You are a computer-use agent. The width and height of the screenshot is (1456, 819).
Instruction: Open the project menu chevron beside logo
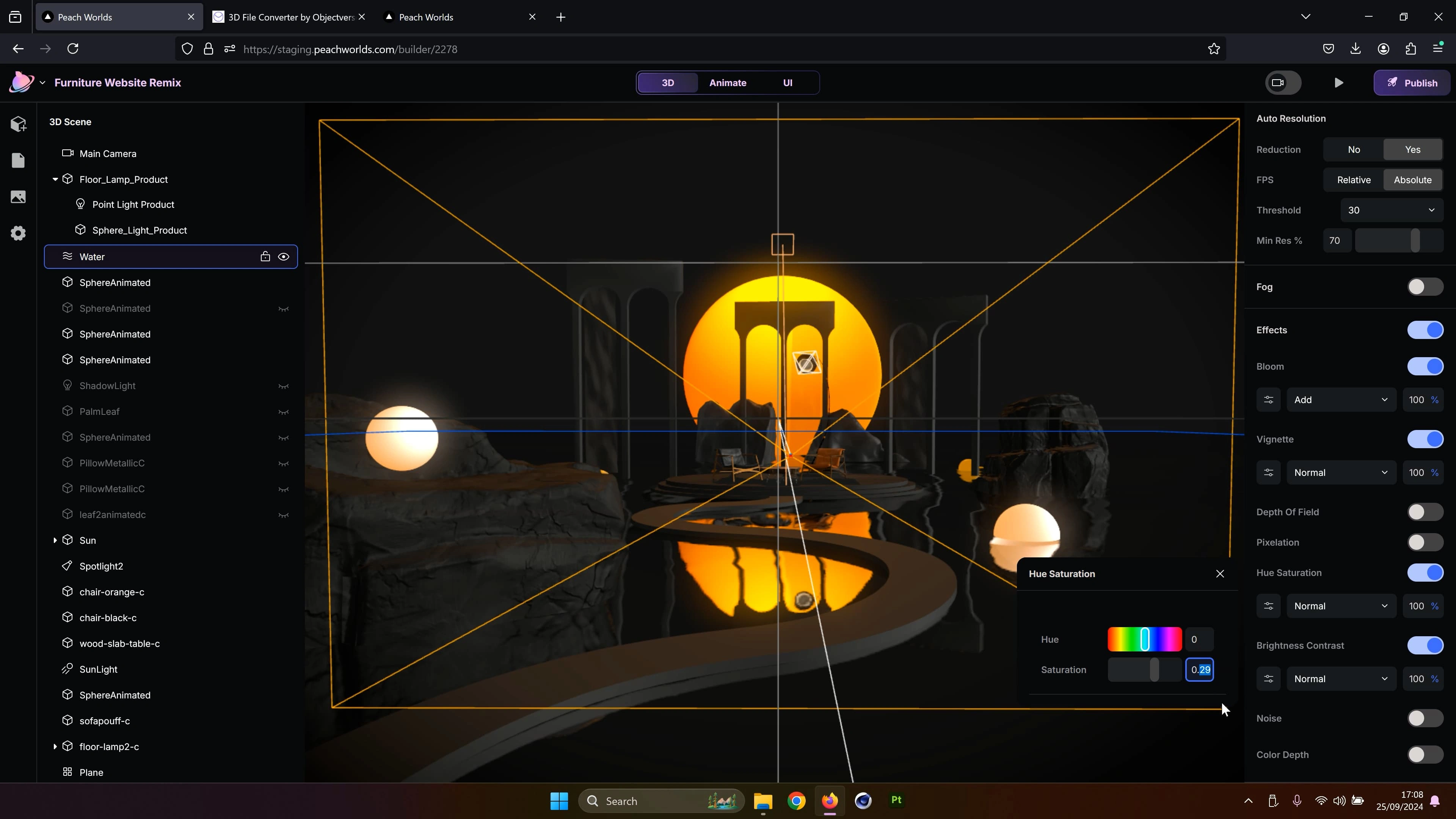42,83
